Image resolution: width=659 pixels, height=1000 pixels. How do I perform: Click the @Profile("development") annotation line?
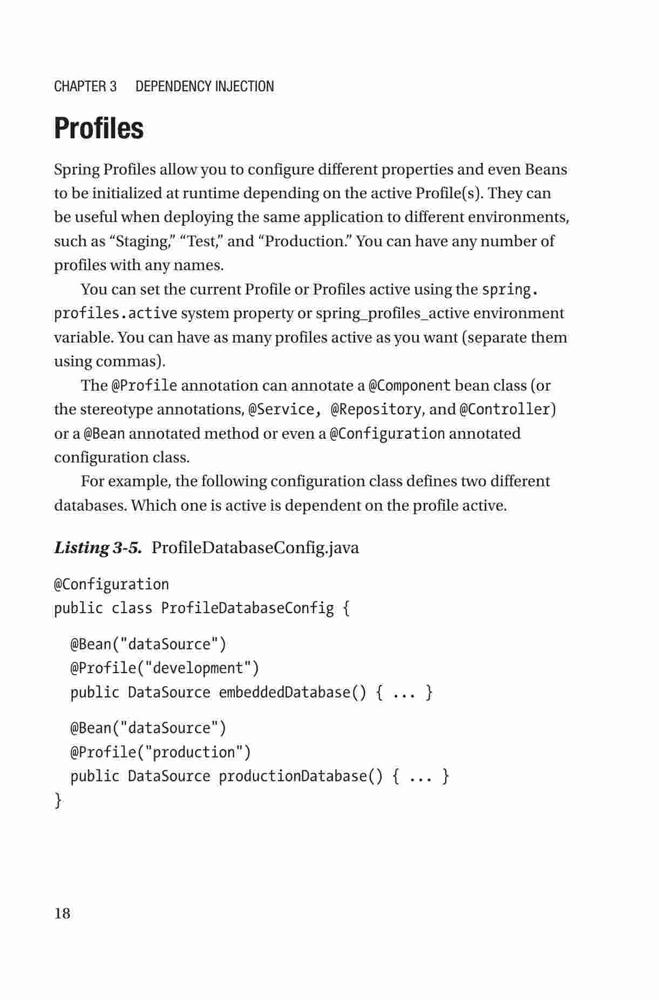click(x=165, y=668)
